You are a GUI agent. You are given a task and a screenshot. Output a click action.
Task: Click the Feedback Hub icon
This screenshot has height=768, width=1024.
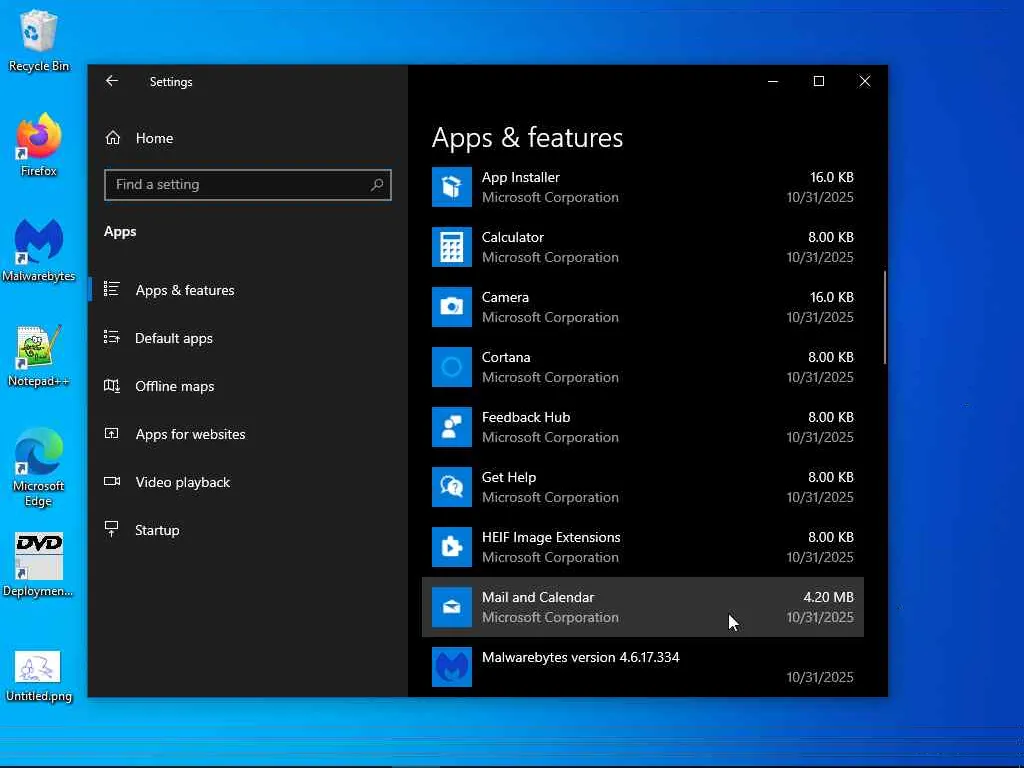click(x=451, y=427)
